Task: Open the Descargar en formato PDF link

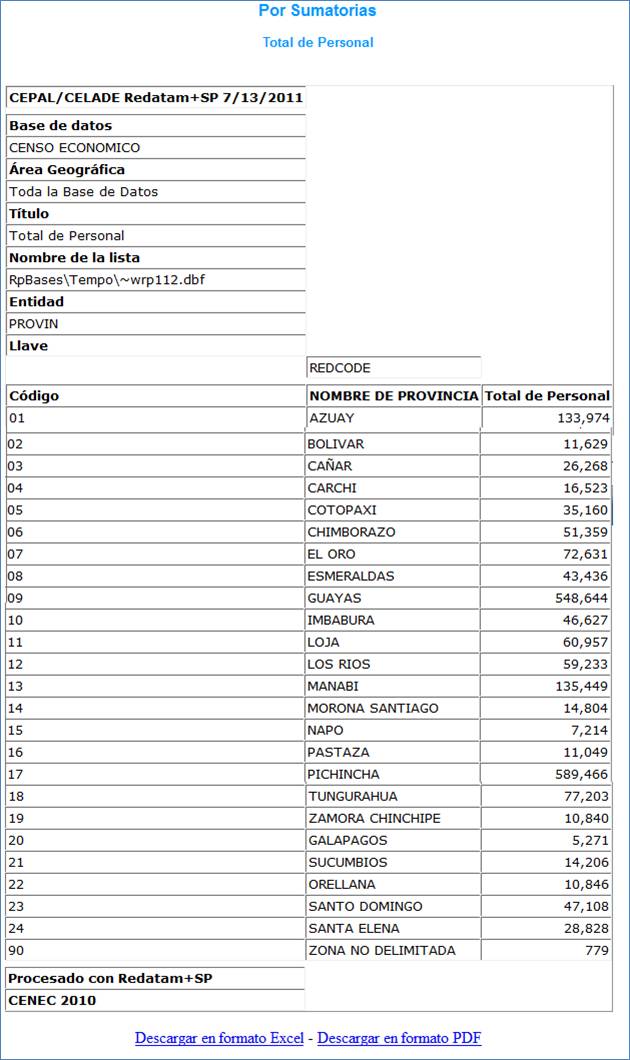Action: click(x=399, y=1038)
